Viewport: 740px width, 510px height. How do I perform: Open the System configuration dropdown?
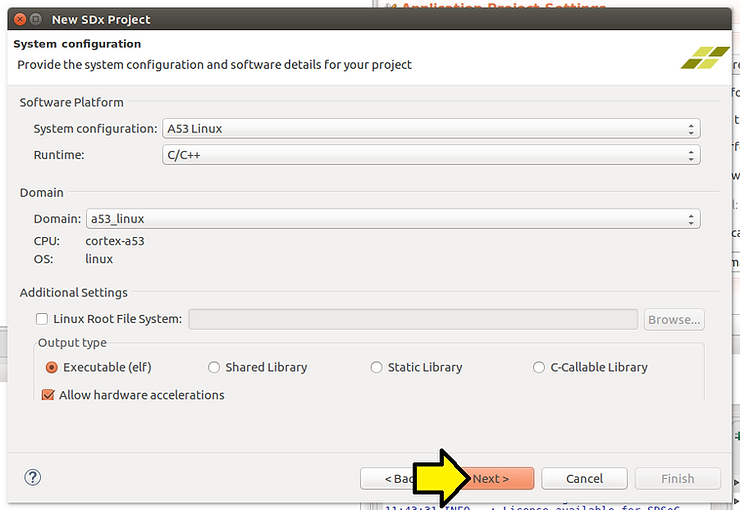431,128
